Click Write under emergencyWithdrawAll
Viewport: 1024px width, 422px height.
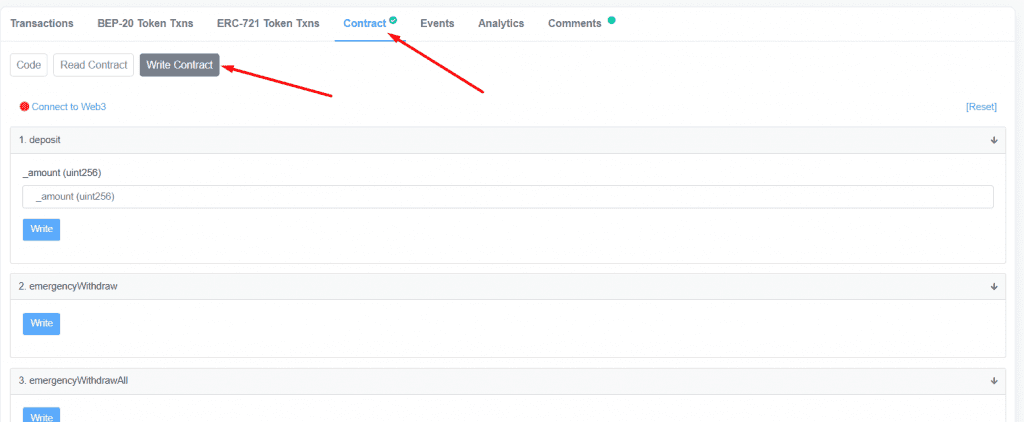click(x=41, y=415)
